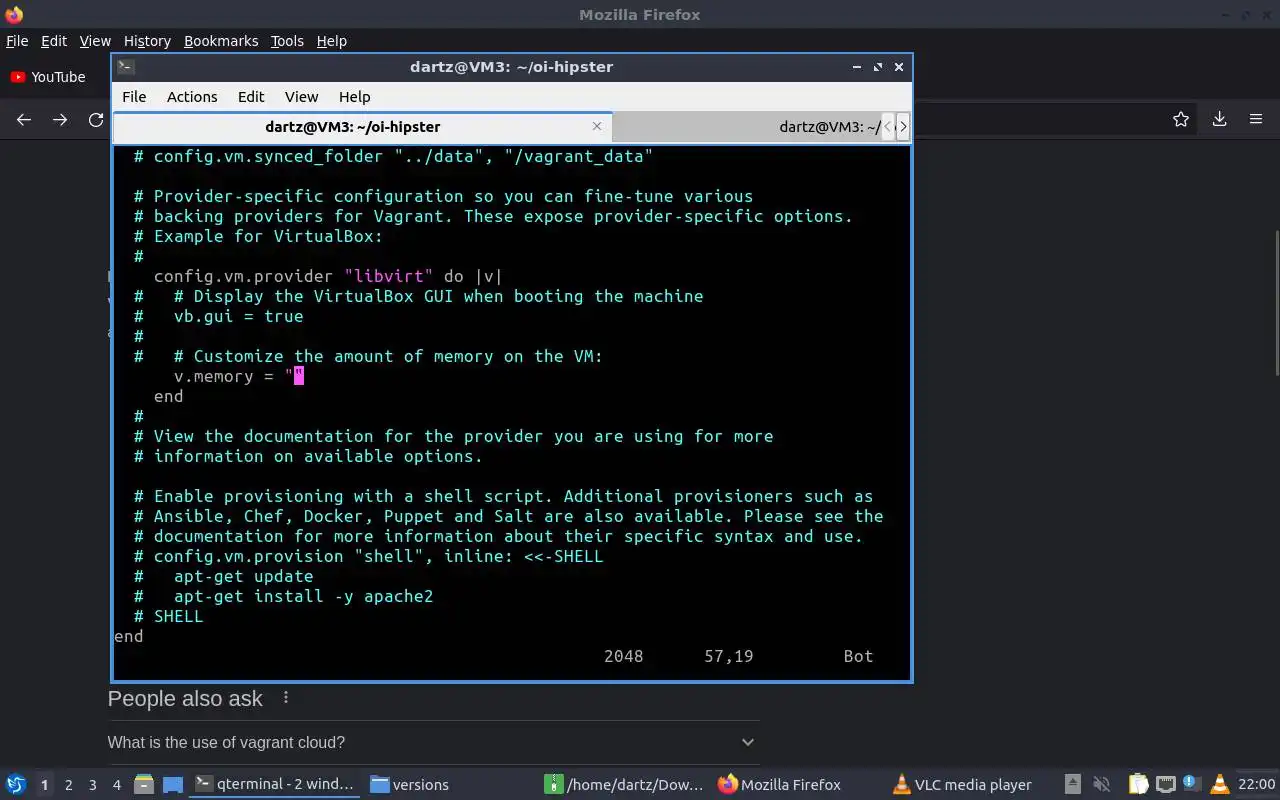
Task: Go forward in Firefox
Action: 60,119
